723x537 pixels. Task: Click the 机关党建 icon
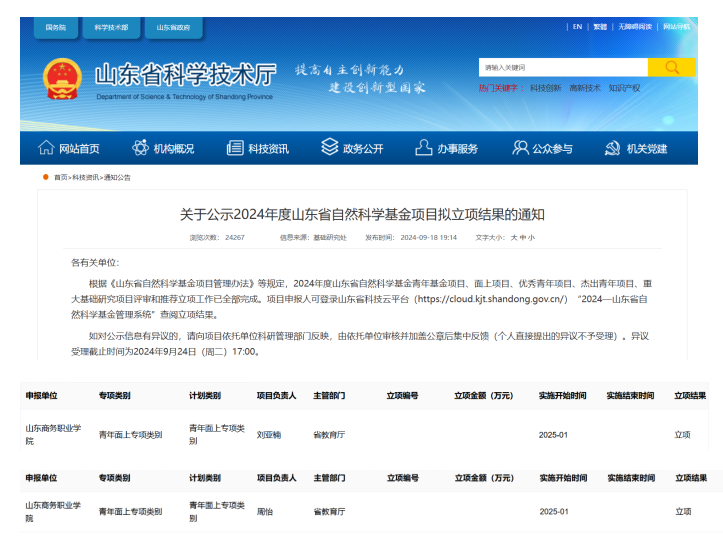(613, 148)
